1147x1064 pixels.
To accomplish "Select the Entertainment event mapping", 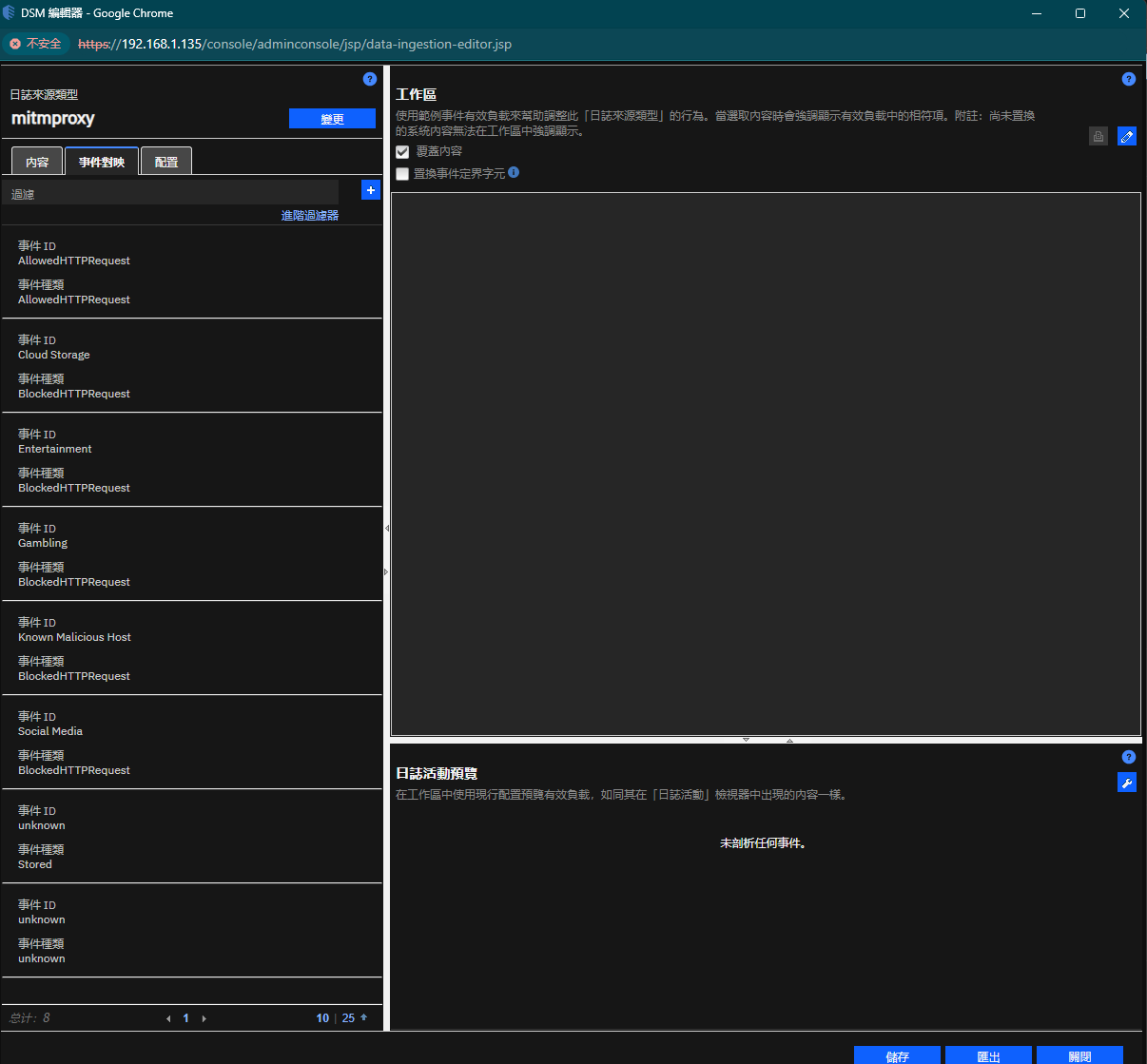I will click(x=192, y=460).
